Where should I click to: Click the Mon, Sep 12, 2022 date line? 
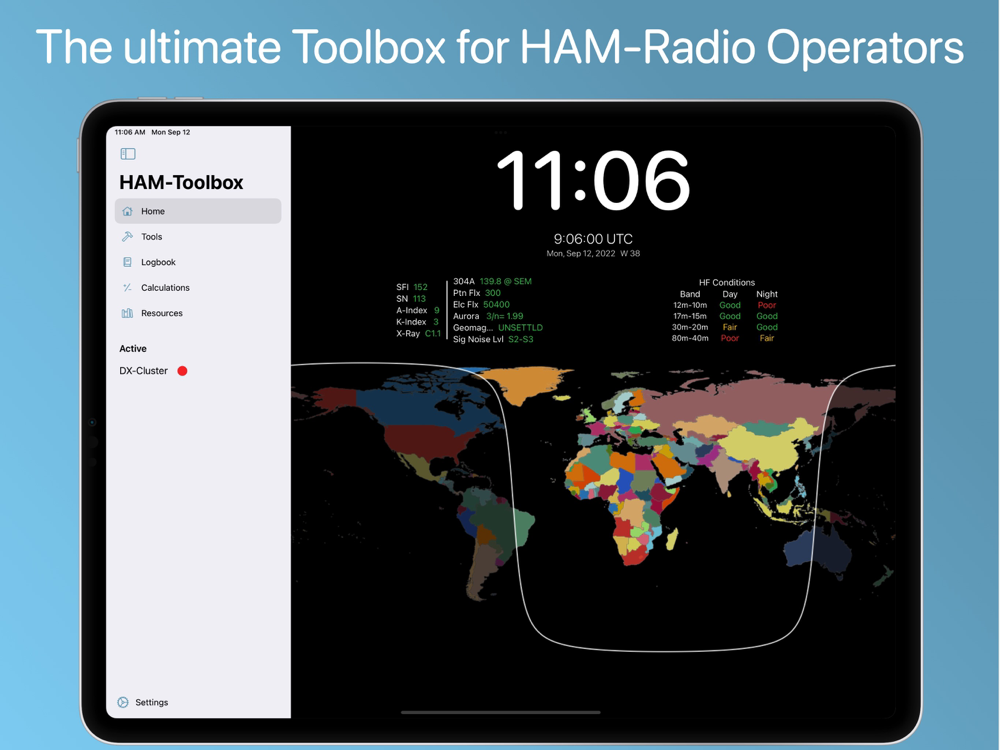pyautogui.click(x=593, y=254)
